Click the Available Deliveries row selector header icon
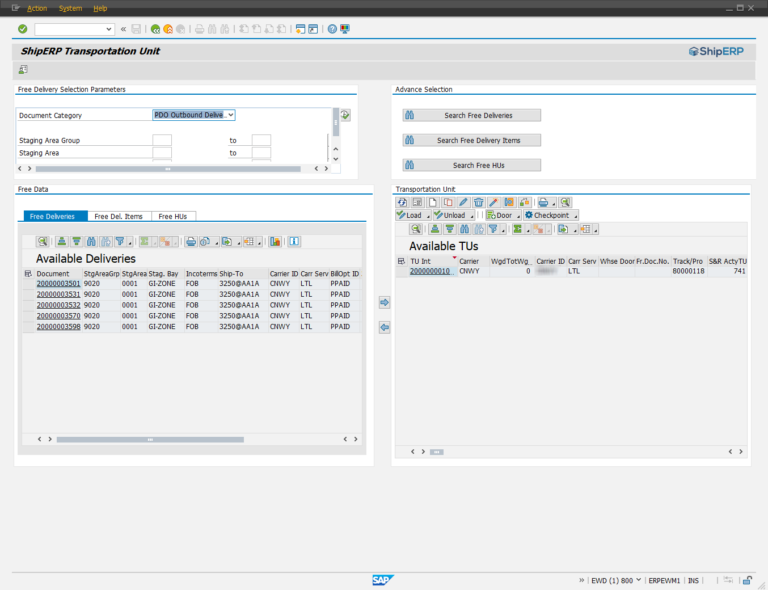Viewport: 768px width, 590px height. (x=28, y=274)
